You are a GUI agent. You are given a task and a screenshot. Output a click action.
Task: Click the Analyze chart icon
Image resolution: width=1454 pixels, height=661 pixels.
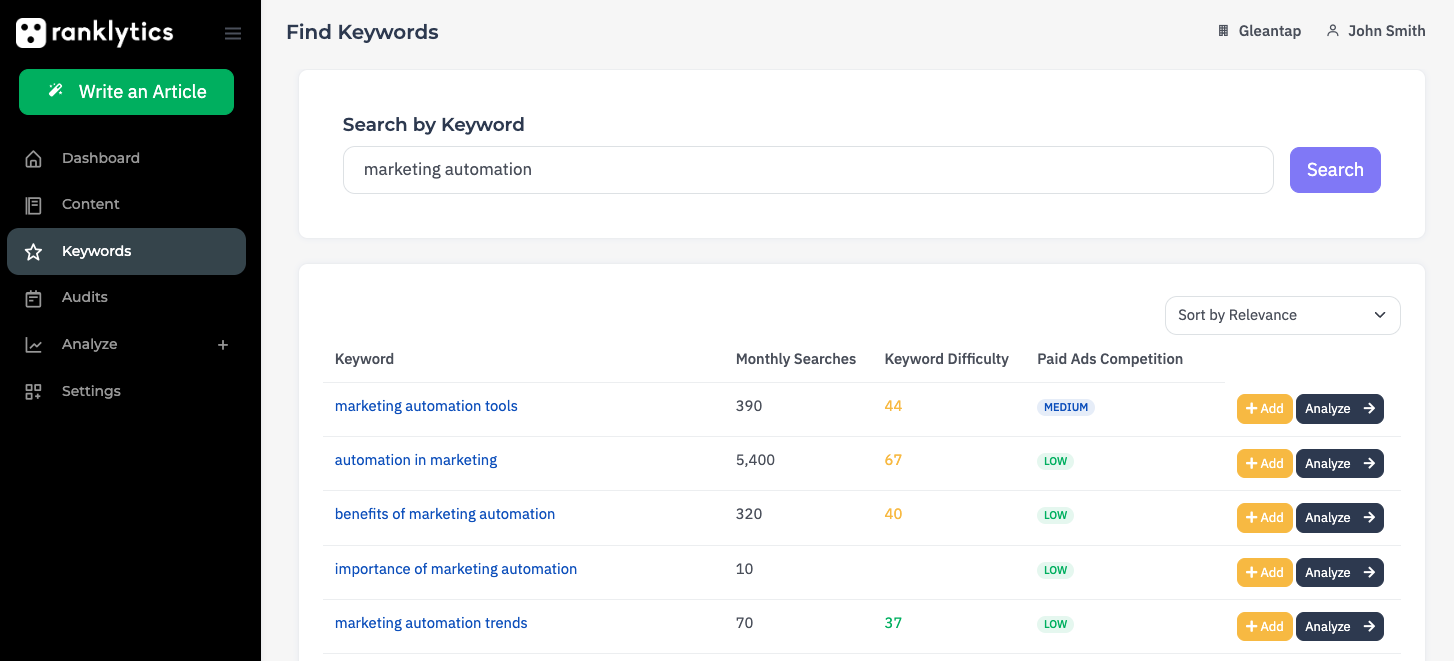point(34,345)
